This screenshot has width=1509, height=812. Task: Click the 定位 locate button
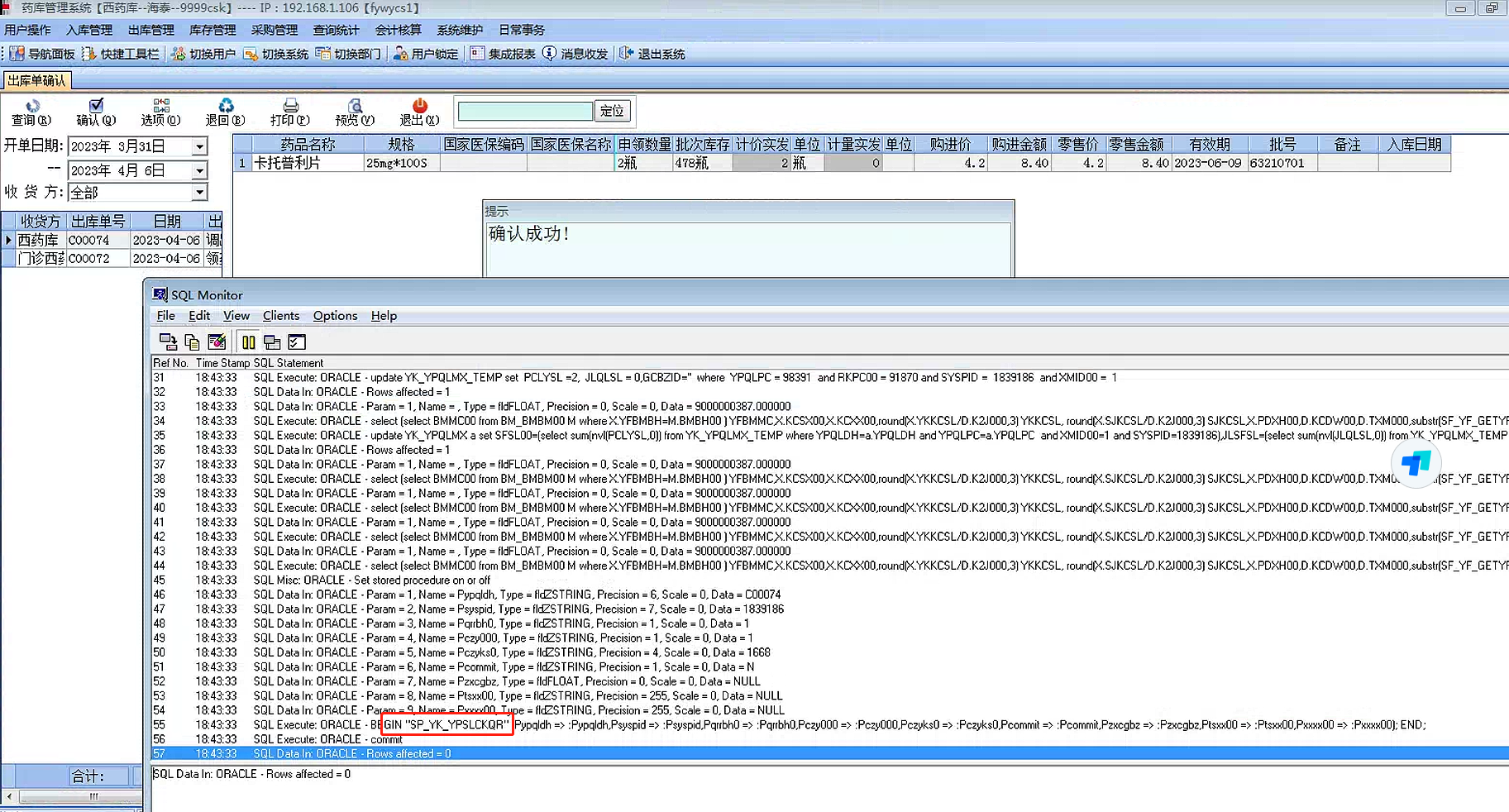tap(613, 111)
